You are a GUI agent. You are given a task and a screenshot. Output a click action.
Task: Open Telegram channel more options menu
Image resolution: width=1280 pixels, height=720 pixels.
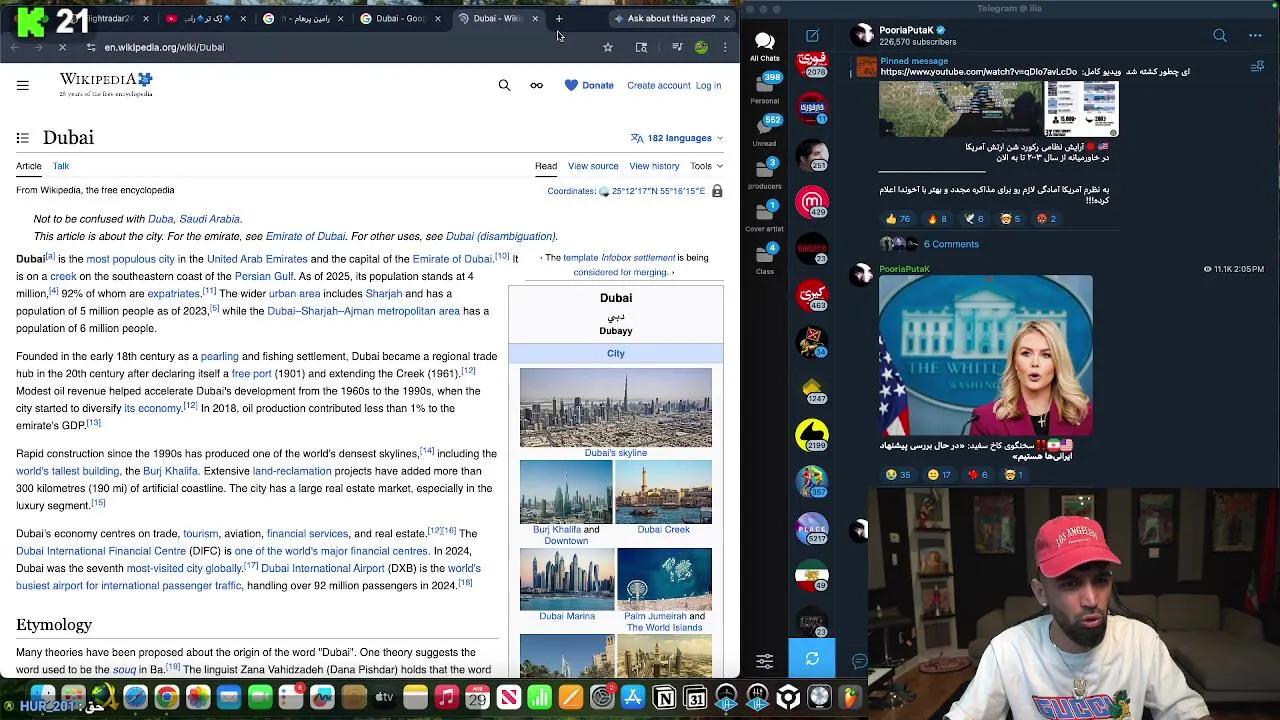pyautogui.click(x=1255, y=36)
